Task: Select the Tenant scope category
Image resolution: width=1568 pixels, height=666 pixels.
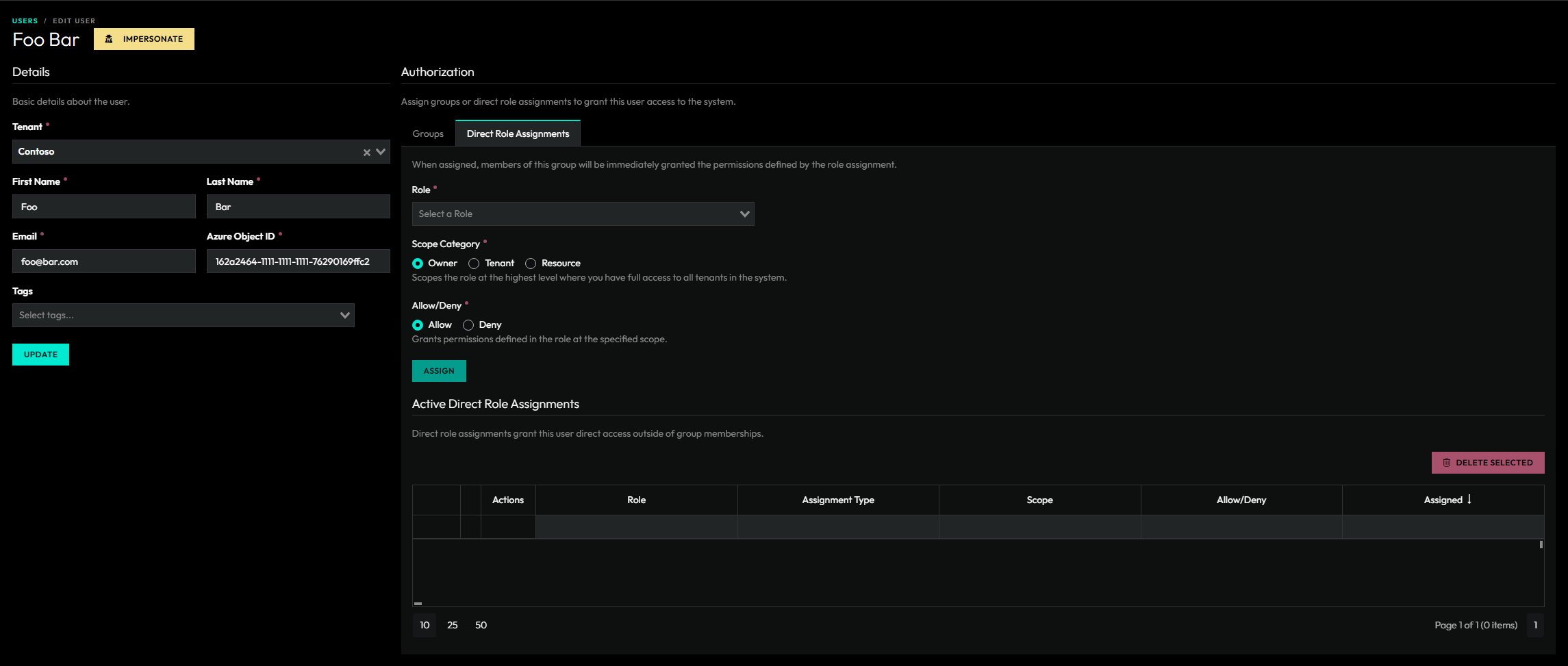Action: click(474, 264)
